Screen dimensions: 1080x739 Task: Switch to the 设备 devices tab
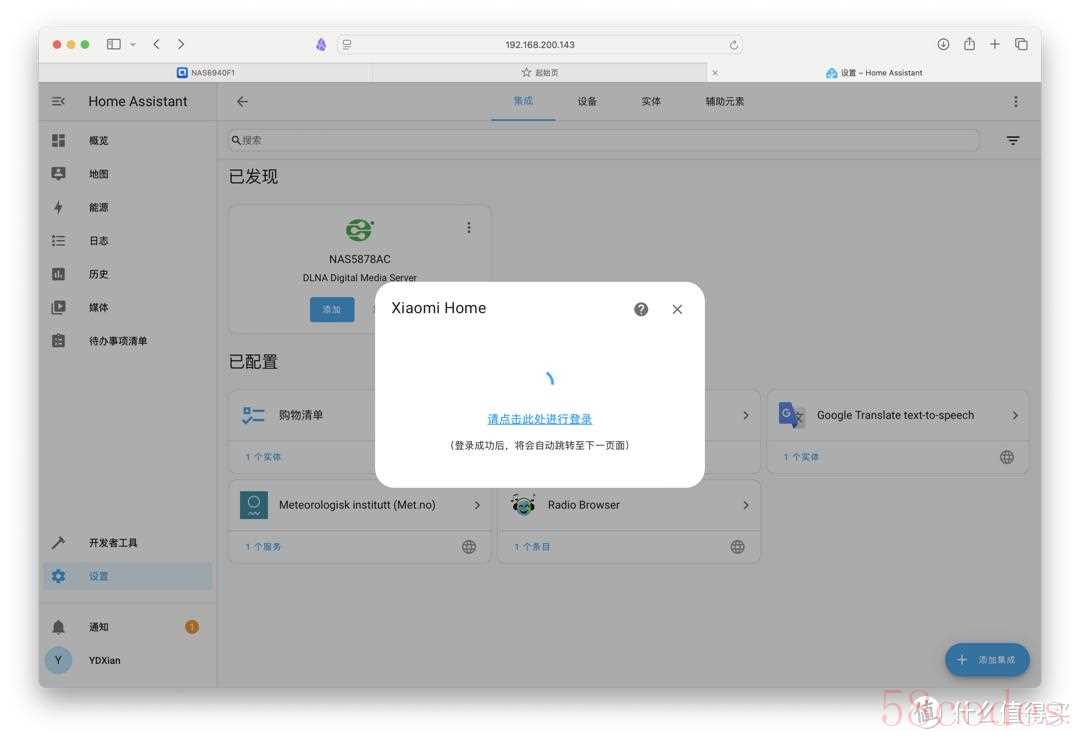[x=587, y=101]
